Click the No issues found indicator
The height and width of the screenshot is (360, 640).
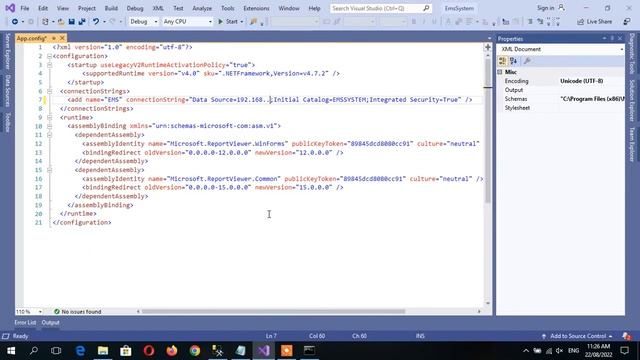[x=77, y=311]
